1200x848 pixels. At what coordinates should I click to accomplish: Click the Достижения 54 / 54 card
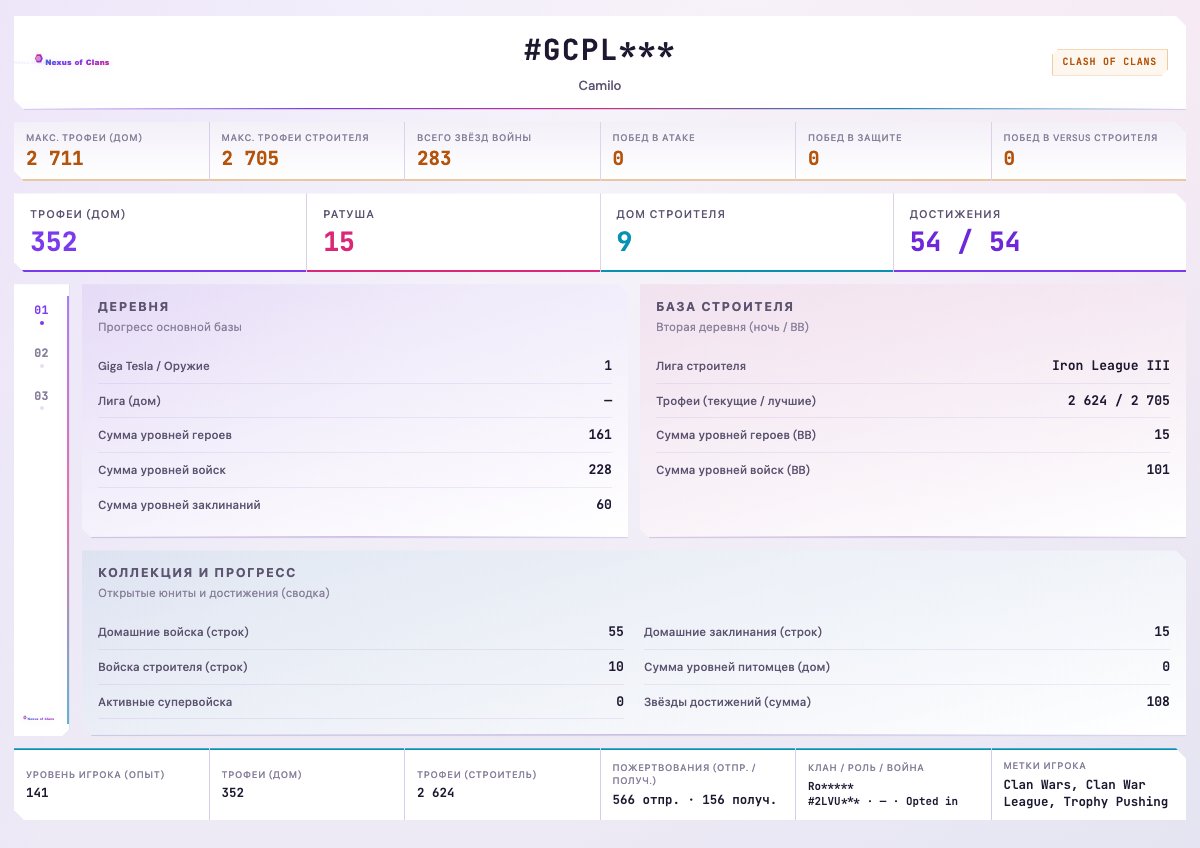point(1039,232)
